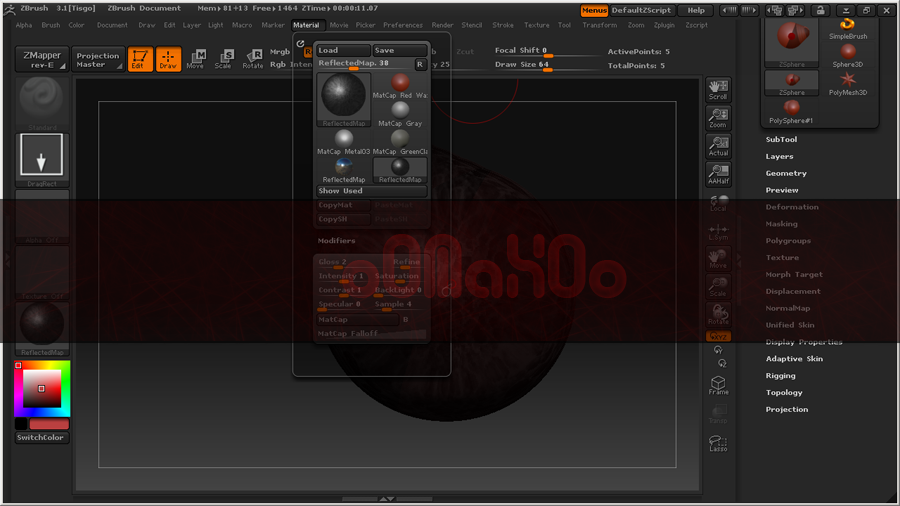Image resolution: width=900 pixels, height=506 pixels.
Task: Open the Document menu
Action: pyautogui.click(x=112, y=25)
